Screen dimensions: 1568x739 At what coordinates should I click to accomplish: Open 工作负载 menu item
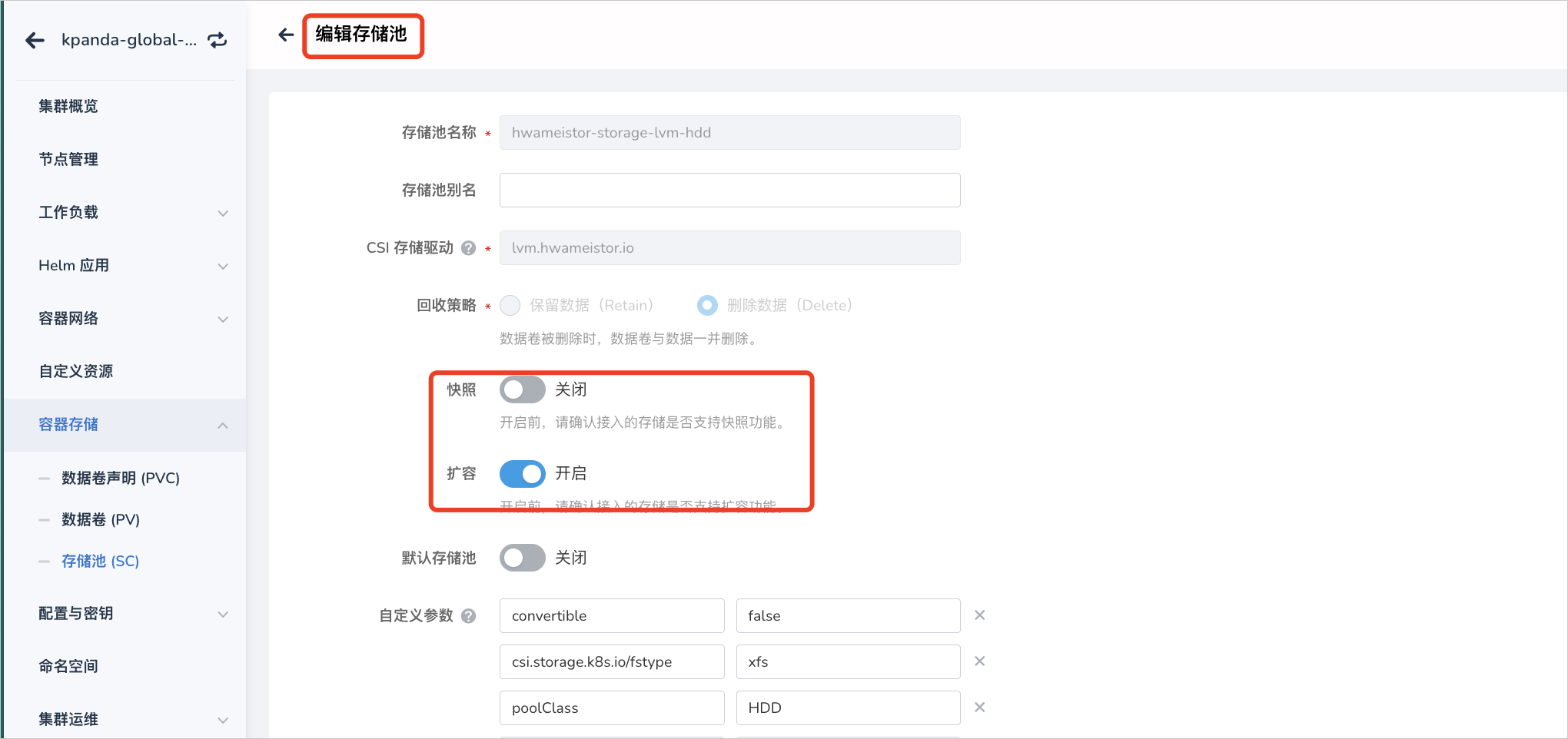coord(68,212)
